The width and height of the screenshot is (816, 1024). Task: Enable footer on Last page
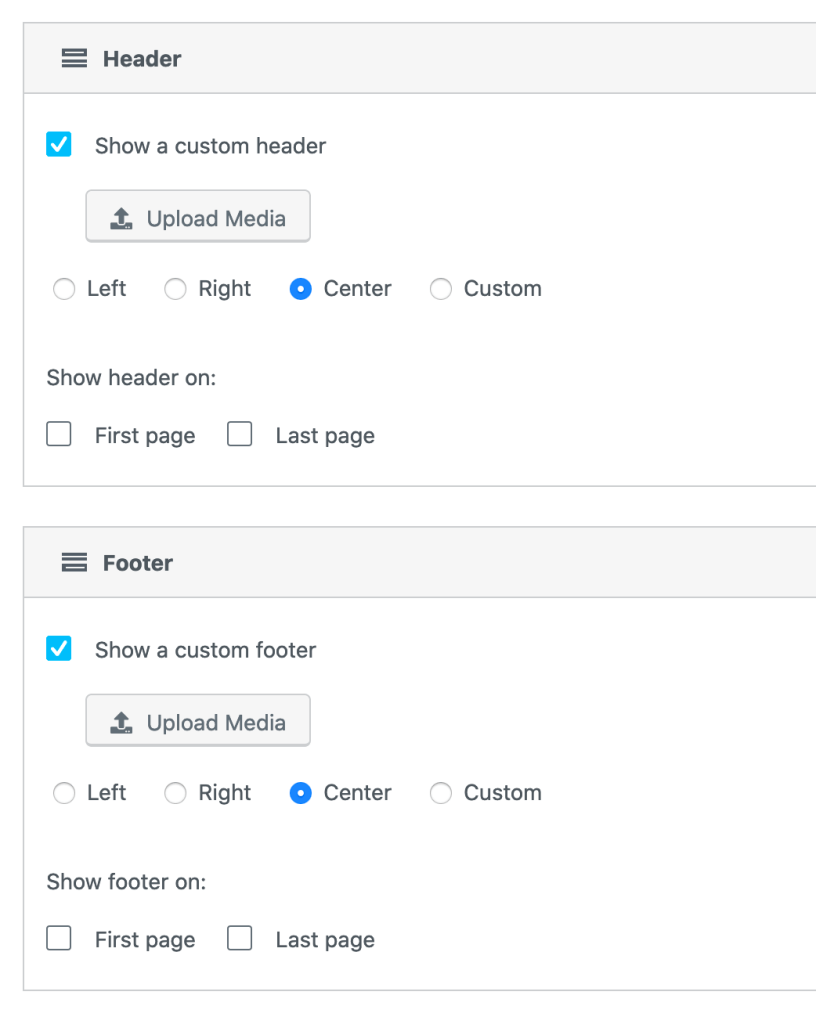pyautogui.click(x=239, y=939)
